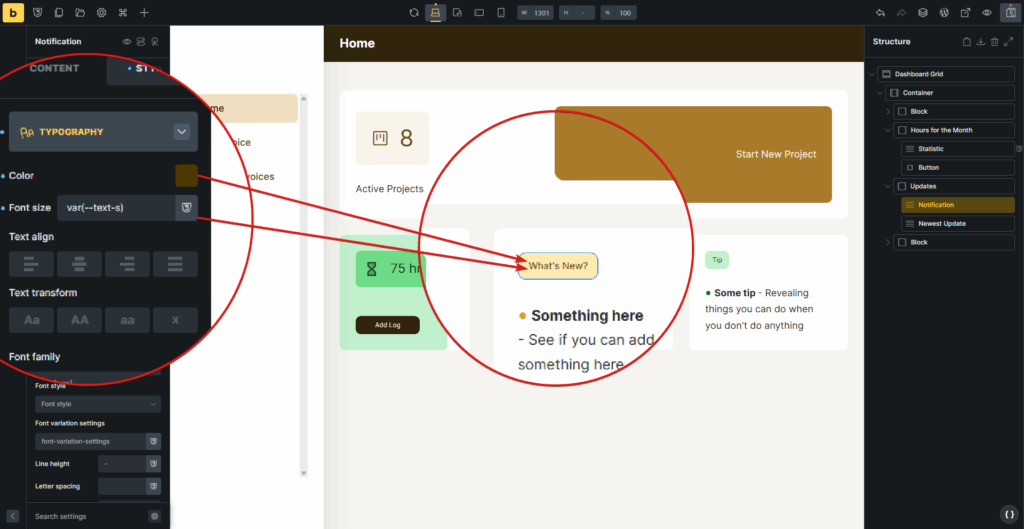The image size is (1024, 529).
Task: Toggle the structure layers icon
Action: [922, 12]
